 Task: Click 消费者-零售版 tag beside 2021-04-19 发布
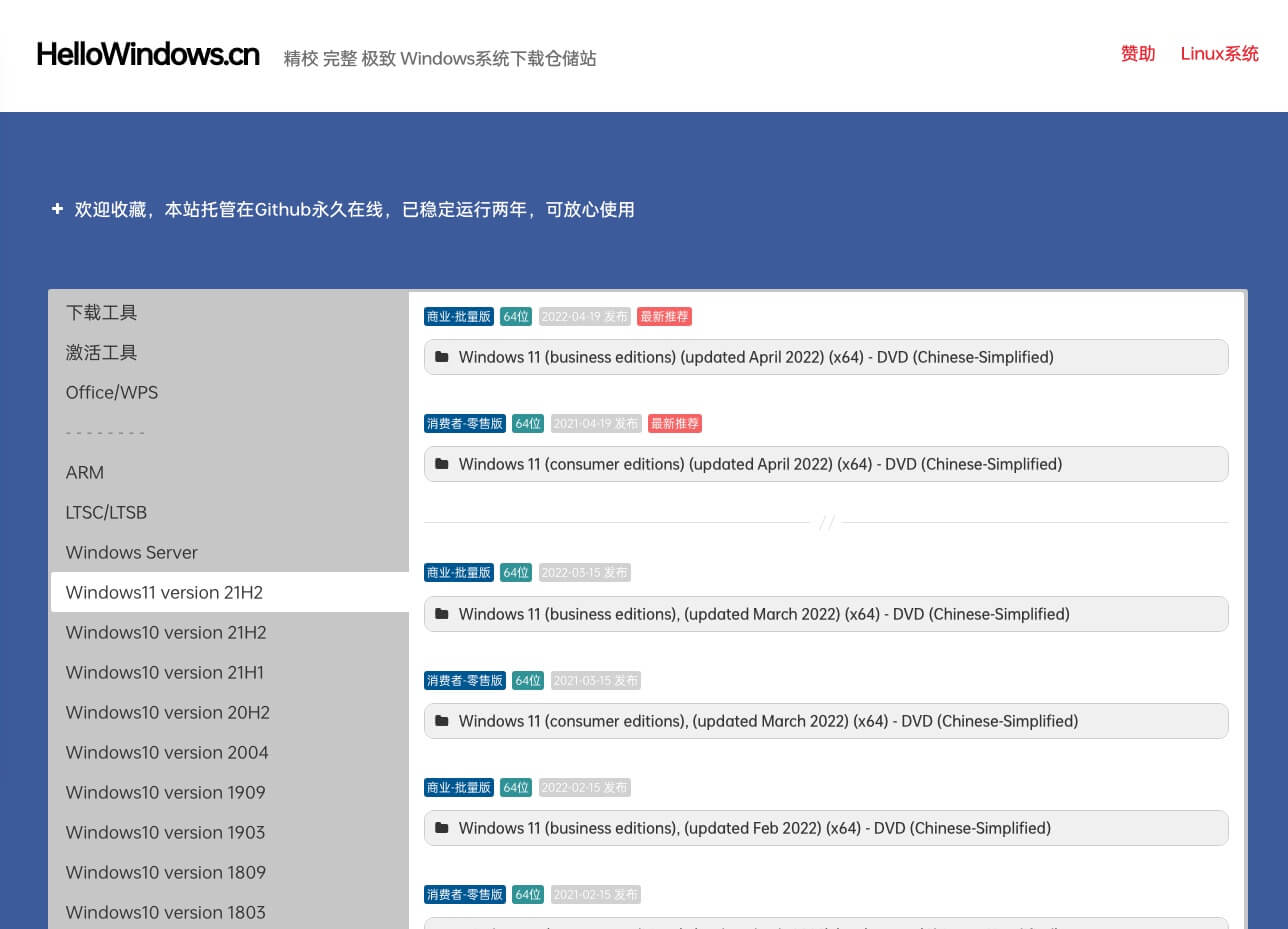point(465,424)
